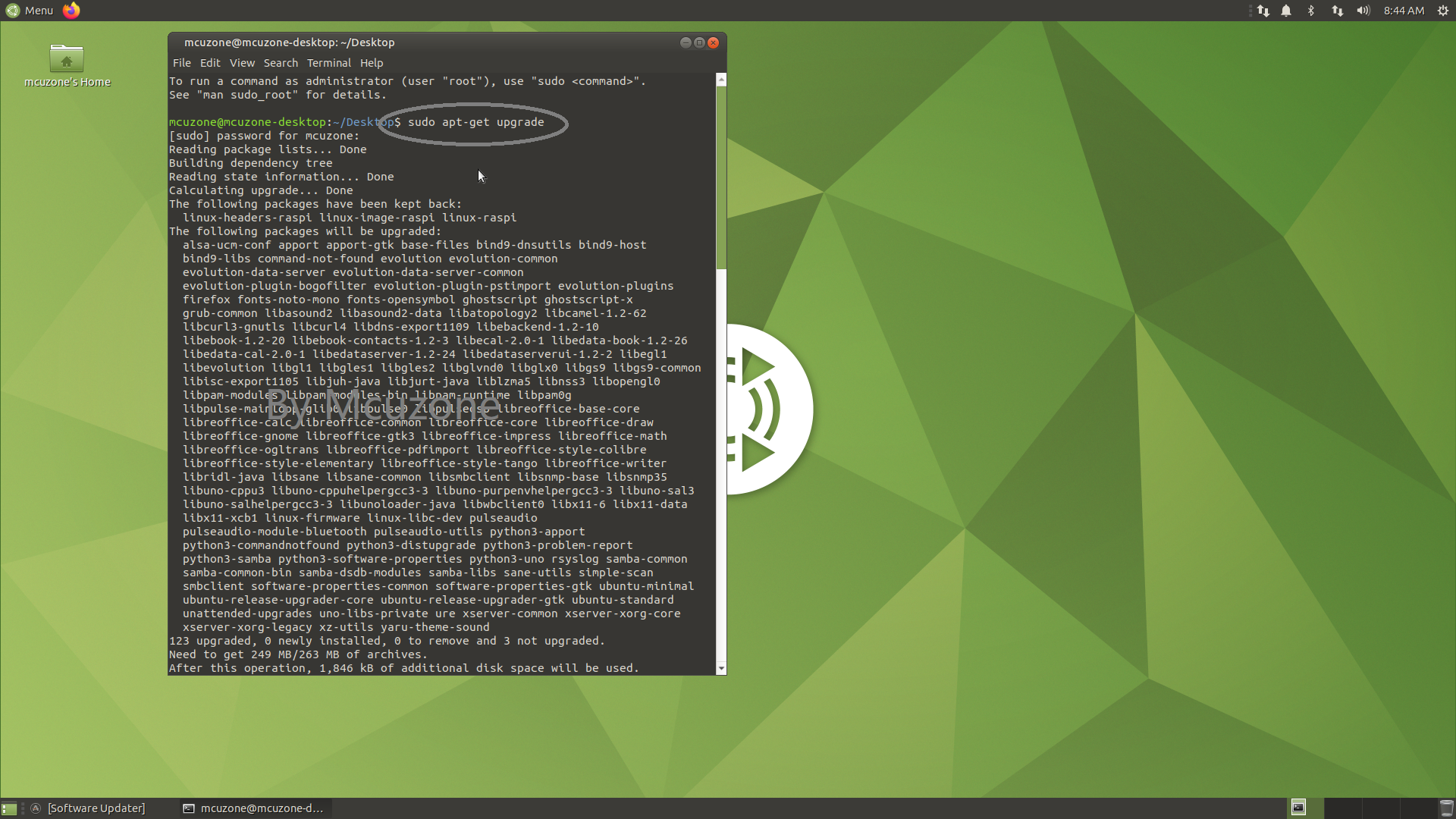The height and width of the screenshot is (819, 1456).
Task: Click 'alsa-ucm-conf' package name
Action: pyautogui.click(x=227, y=245)
